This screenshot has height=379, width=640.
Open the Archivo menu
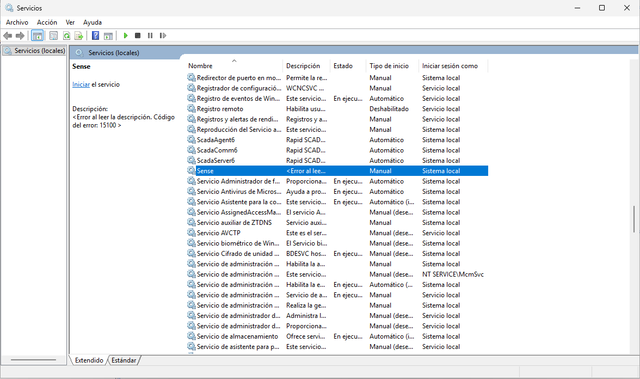(x=17, y=22)
